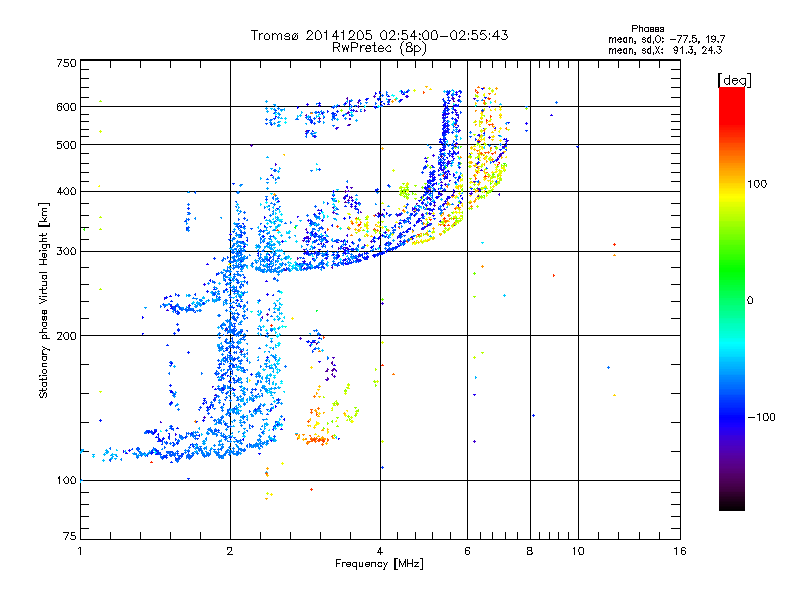Viewport: 800px width, 600px height.
Task: Click the x-axis '1' tick label
Action: pyautogui.click(x=80, y=551)
